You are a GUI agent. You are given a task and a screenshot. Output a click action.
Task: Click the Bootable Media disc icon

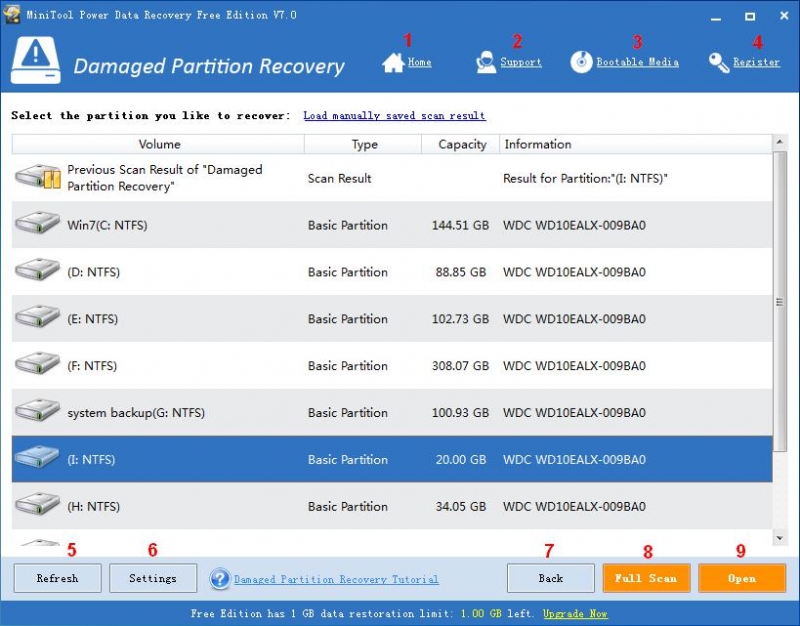tap(581, 62)
